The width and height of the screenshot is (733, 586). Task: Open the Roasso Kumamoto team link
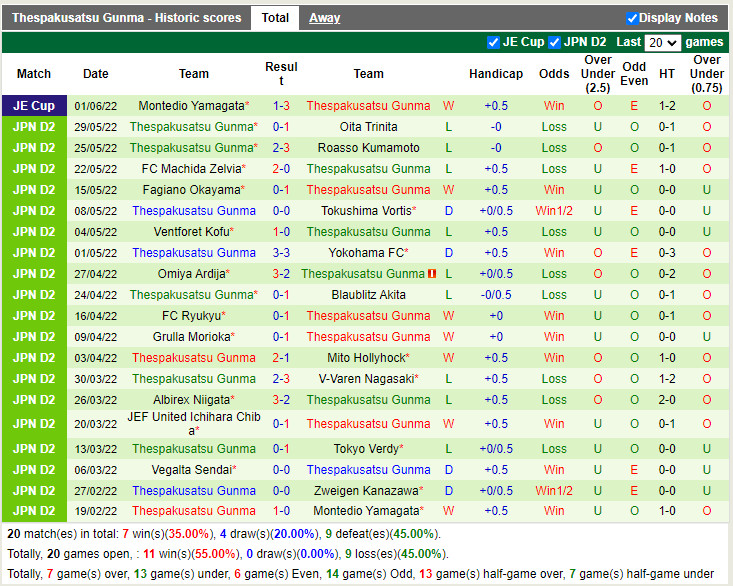[x=368, y=148]
